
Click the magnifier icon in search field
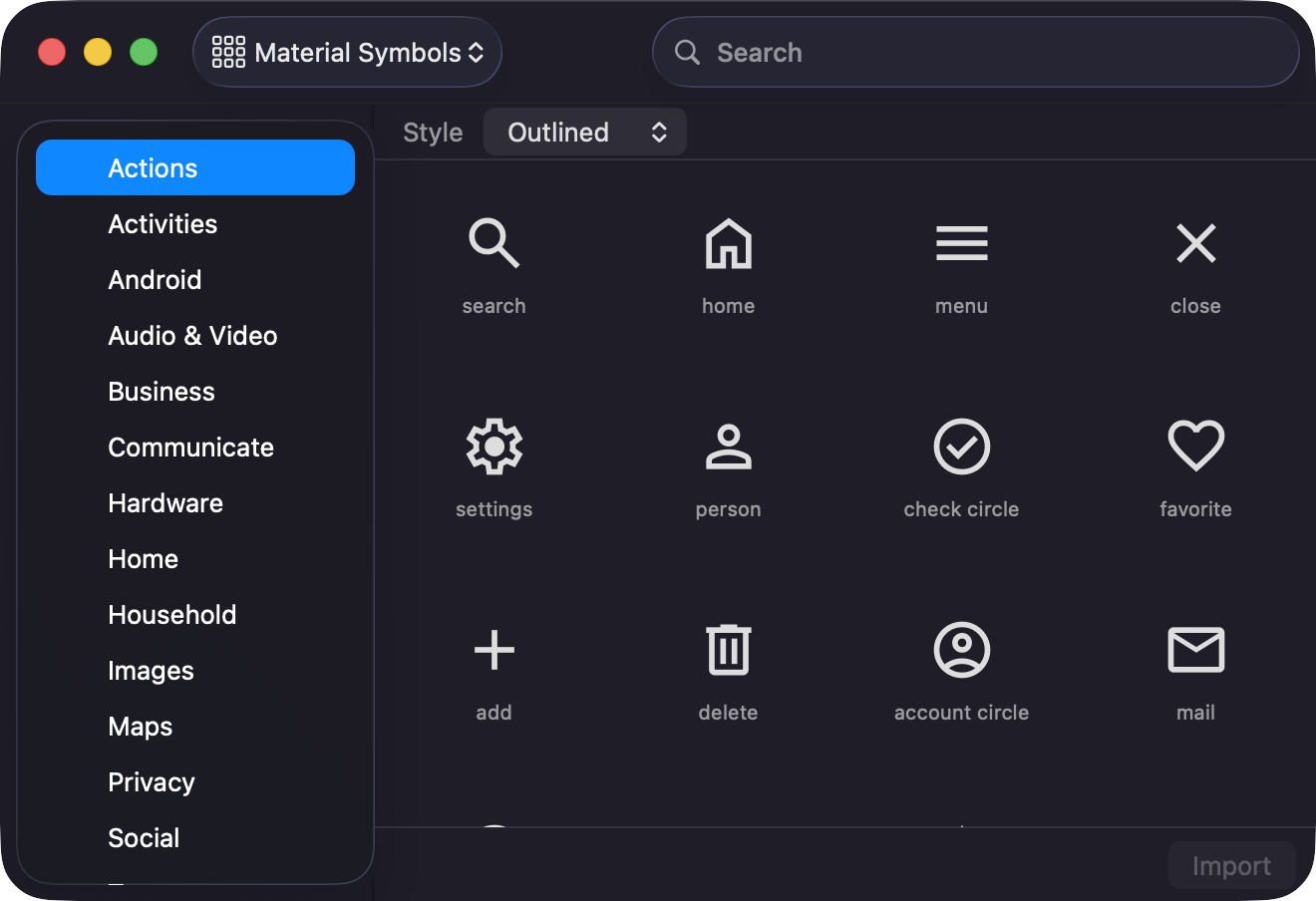point(687,52)
